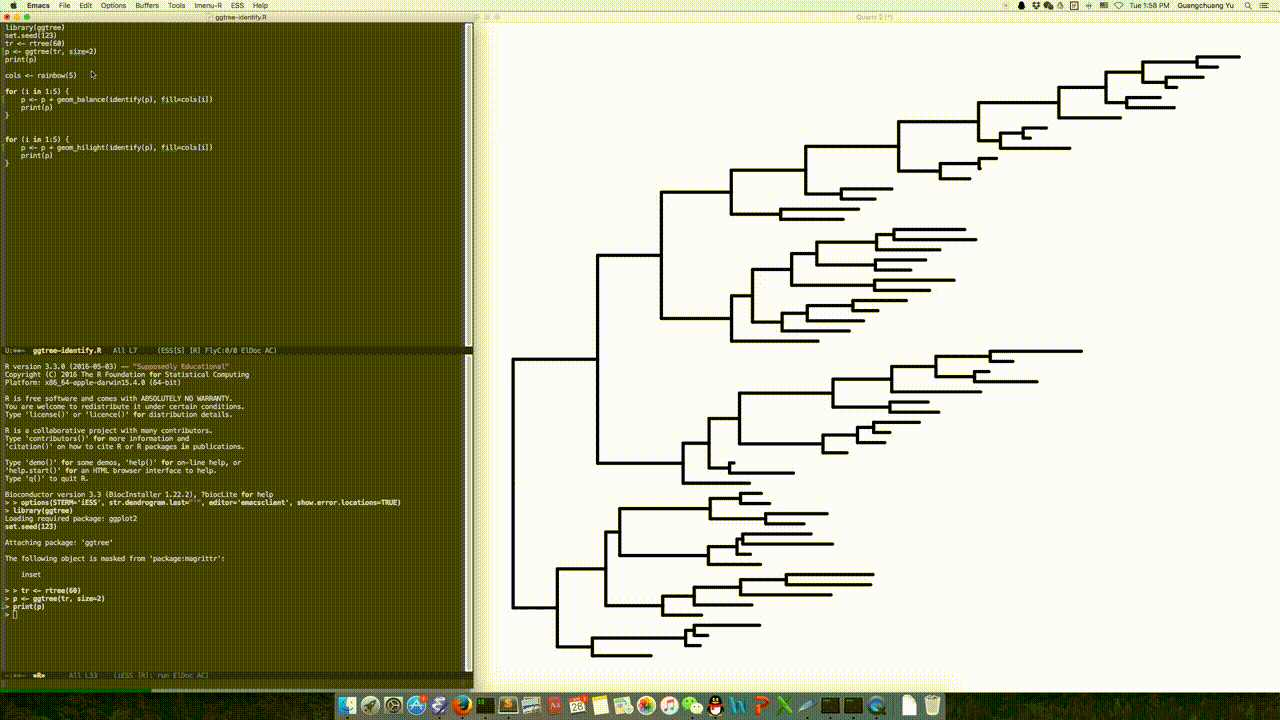The width and height of the screenshot is (1280, 720).
Task: Click the QQ penguin dock icon
Action: 715,706
